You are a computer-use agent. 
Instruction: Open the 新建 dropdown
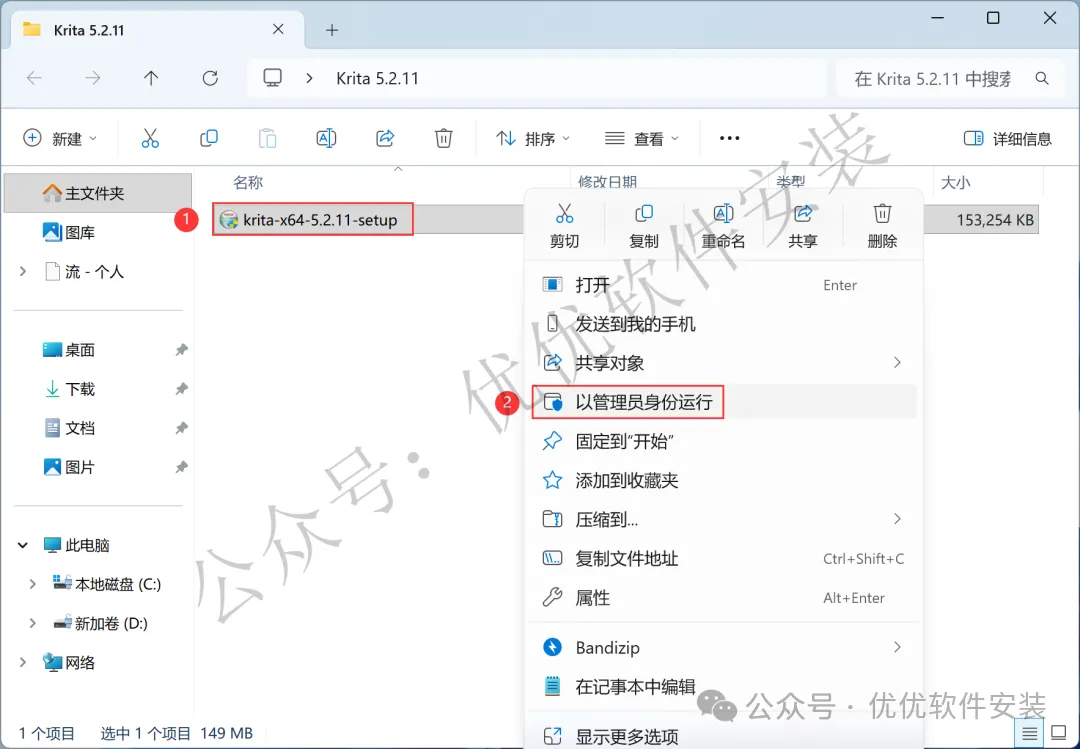[x=61, y=138]
